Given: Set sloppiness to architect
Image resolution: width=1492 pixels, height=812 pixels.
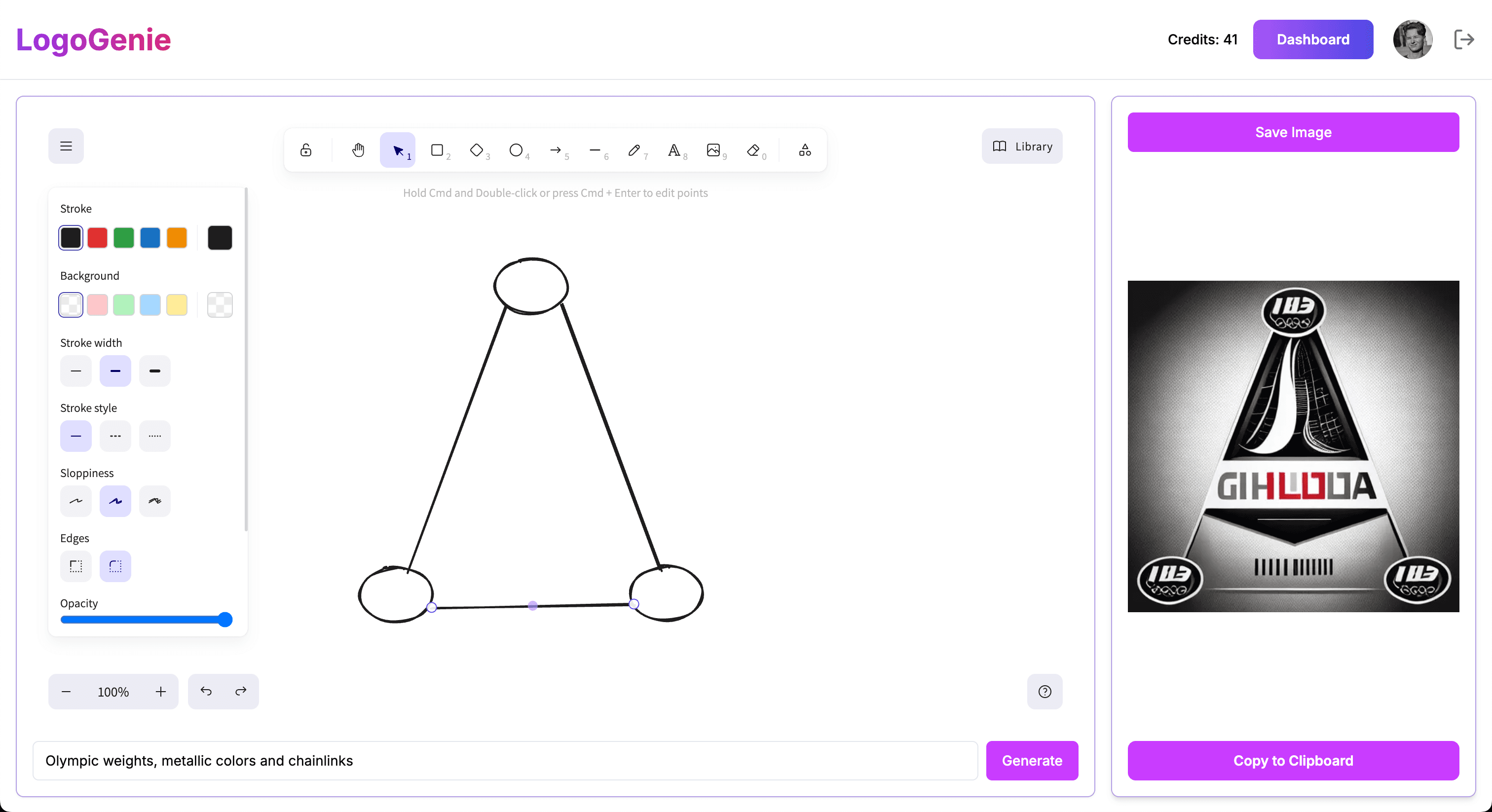Looking at the screenshot, I should pyautogui.click(x=76, y=501).
